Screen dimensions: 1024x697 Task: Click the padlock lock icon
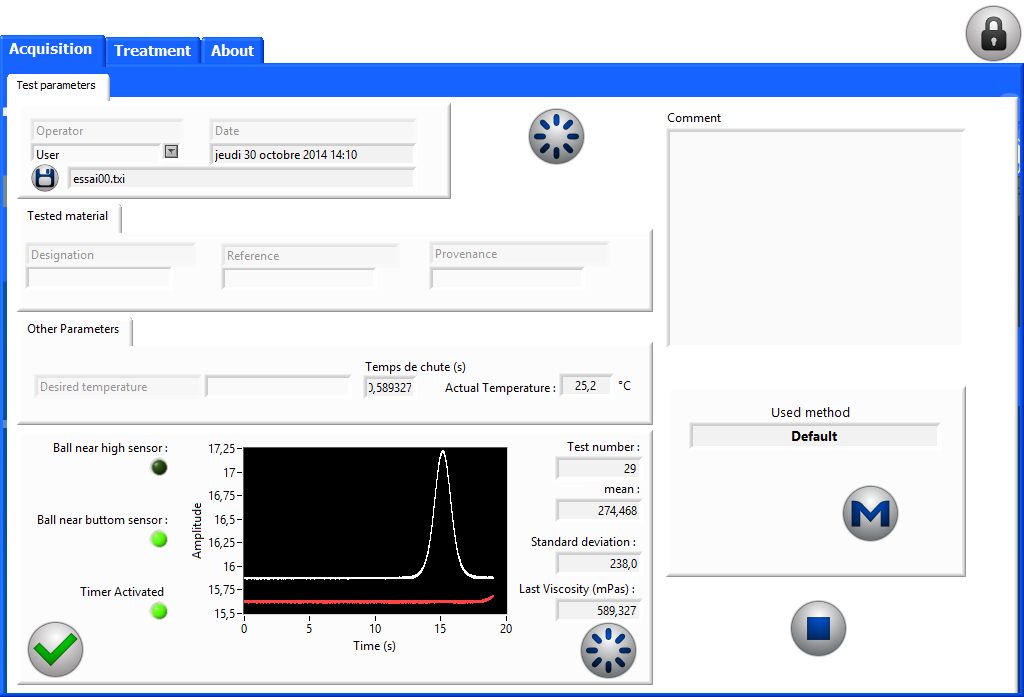pos(991,33)
